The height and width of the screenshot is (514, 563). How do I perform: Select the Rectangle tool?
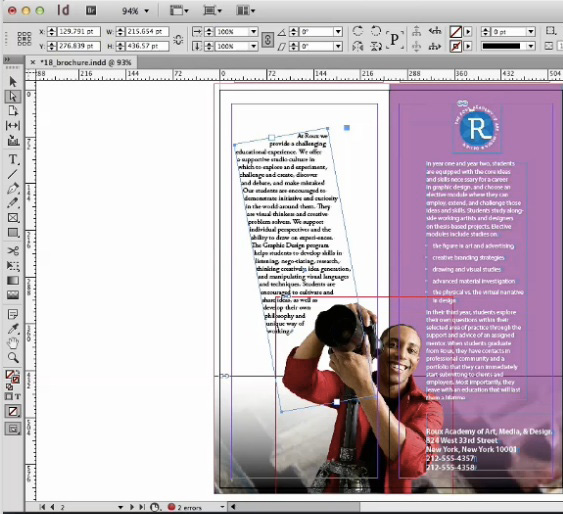point(13,233)
